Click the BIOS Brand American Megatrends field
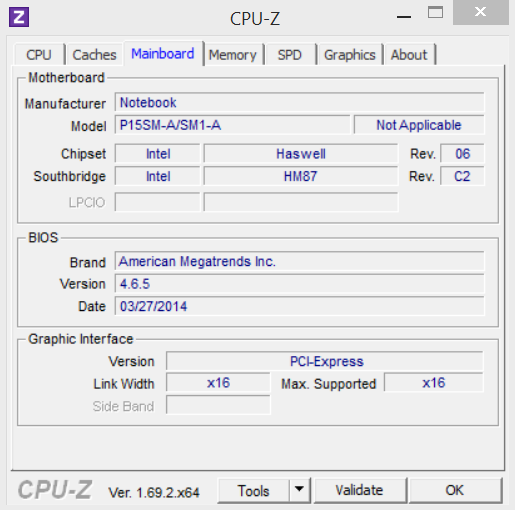The height and width of the screenshot is (510, 515). pos(299,261)
